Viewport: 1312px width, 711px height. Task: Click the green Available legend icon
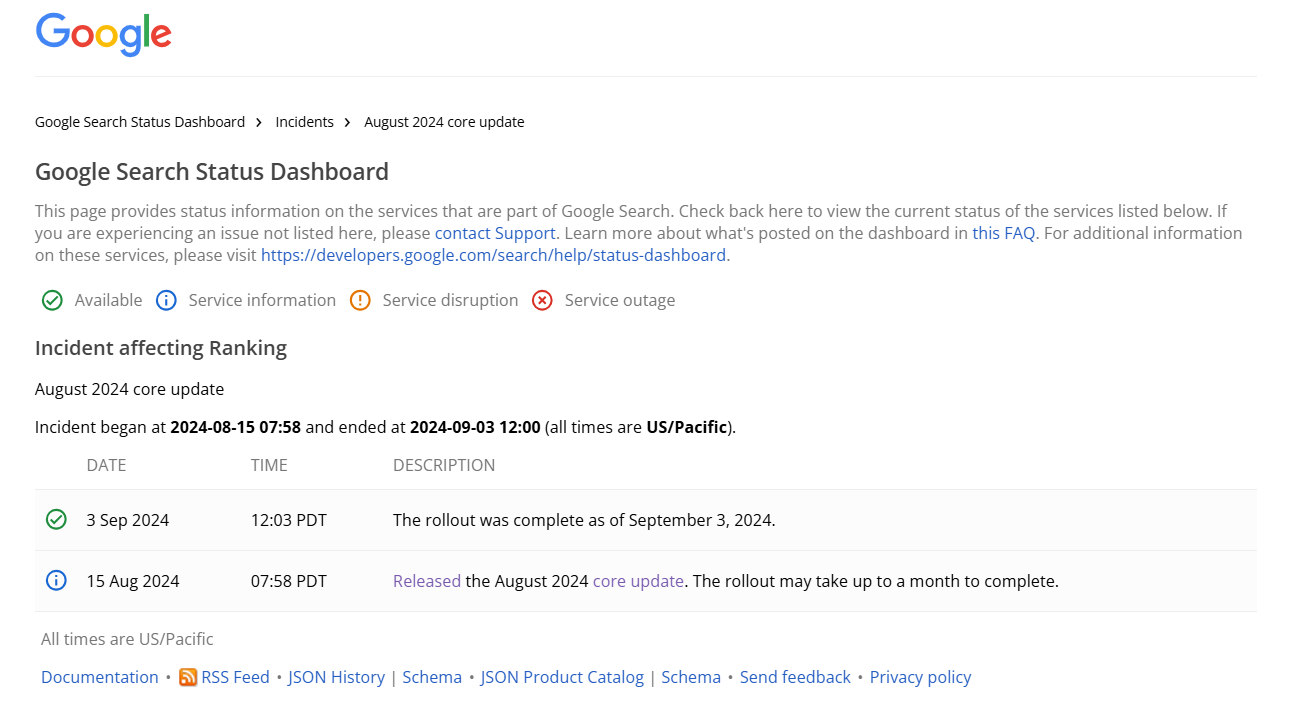52,300
